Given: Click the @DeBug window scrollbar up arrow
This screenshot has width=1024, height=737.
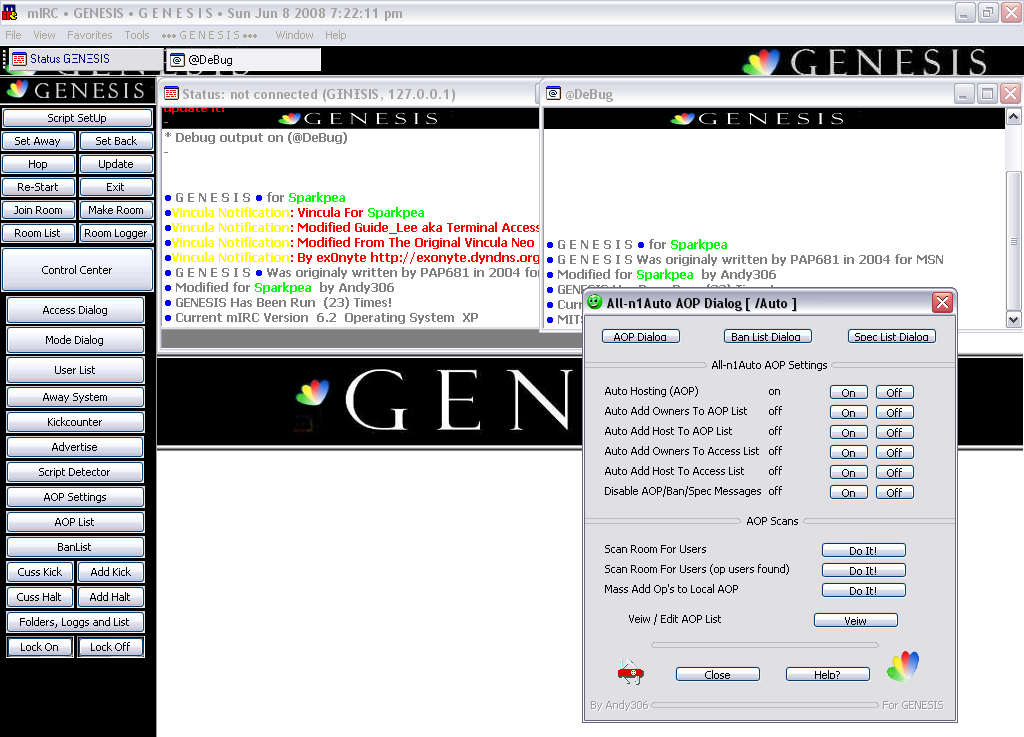Looking at the screenshot, I should pos(1014,117).
